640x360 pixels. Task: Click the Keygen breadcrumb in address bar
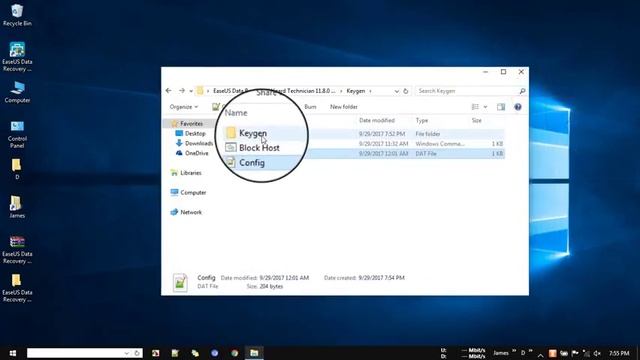tap(356, 91)
